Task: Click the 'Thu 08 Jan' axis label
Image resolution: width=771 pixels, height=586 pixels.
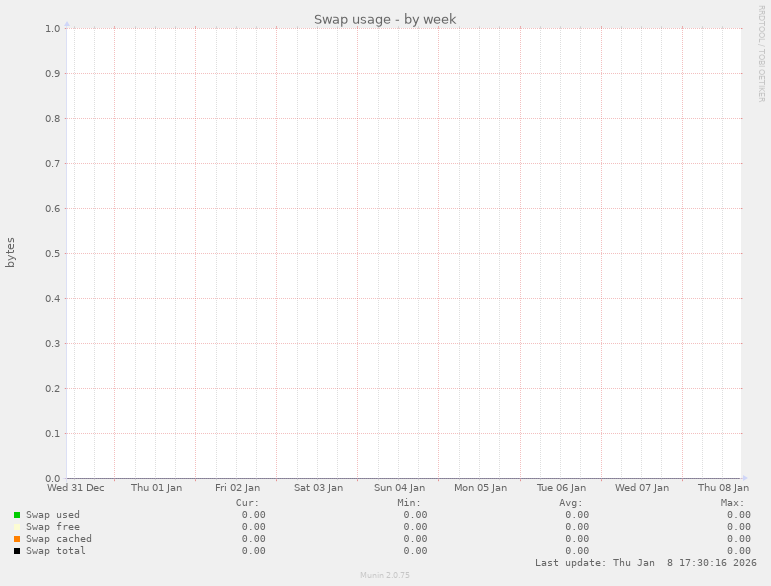Action: click(723, 488)
